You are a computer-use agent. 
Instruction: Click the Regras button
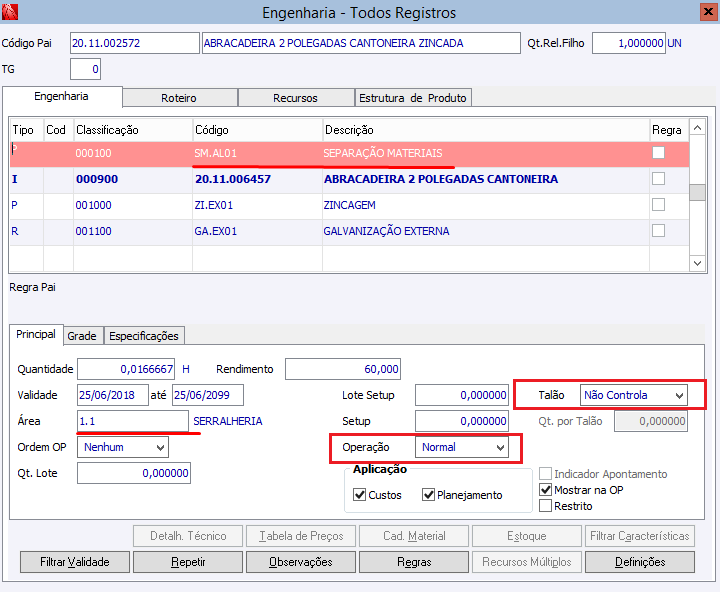point(414,562)
